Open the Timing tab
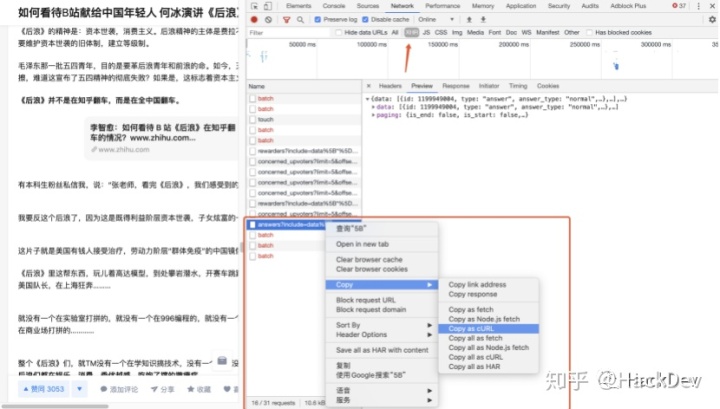This screenshot has width=720, height=409. [518, 86]
